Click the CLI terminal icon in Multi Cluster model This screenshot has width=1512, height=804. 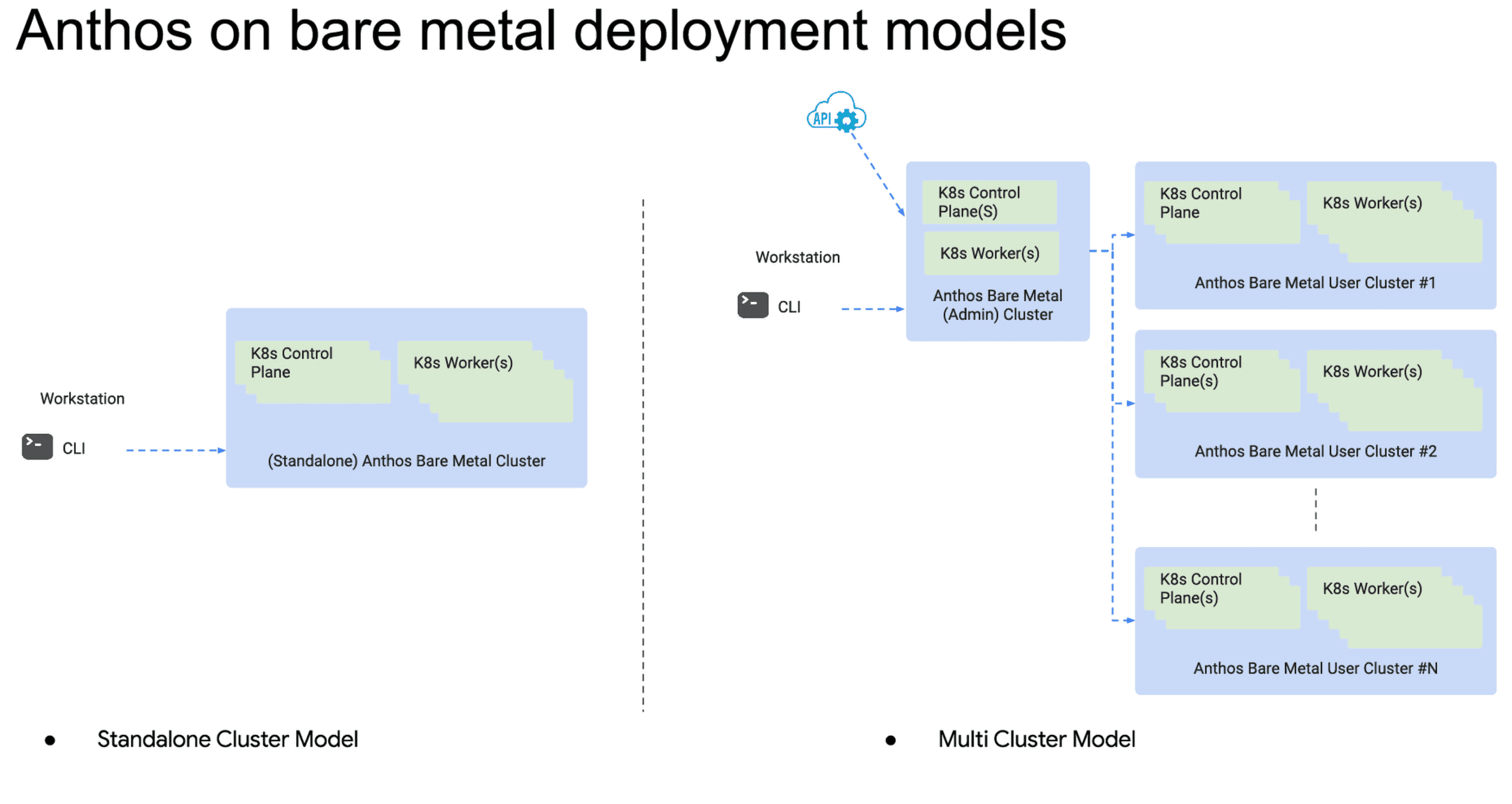click(x=752, y=305)
